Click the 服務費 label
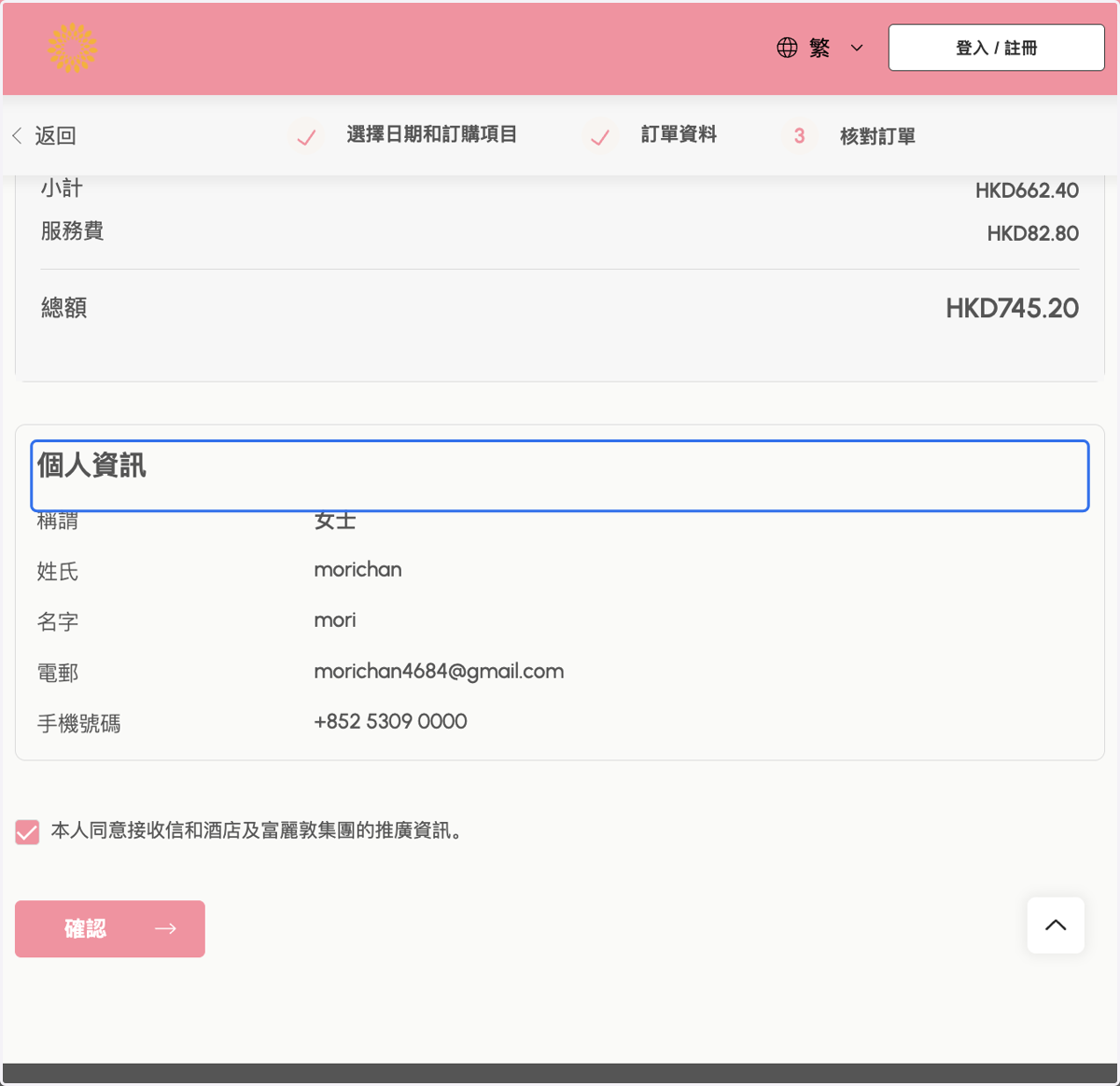 (72, 231)
